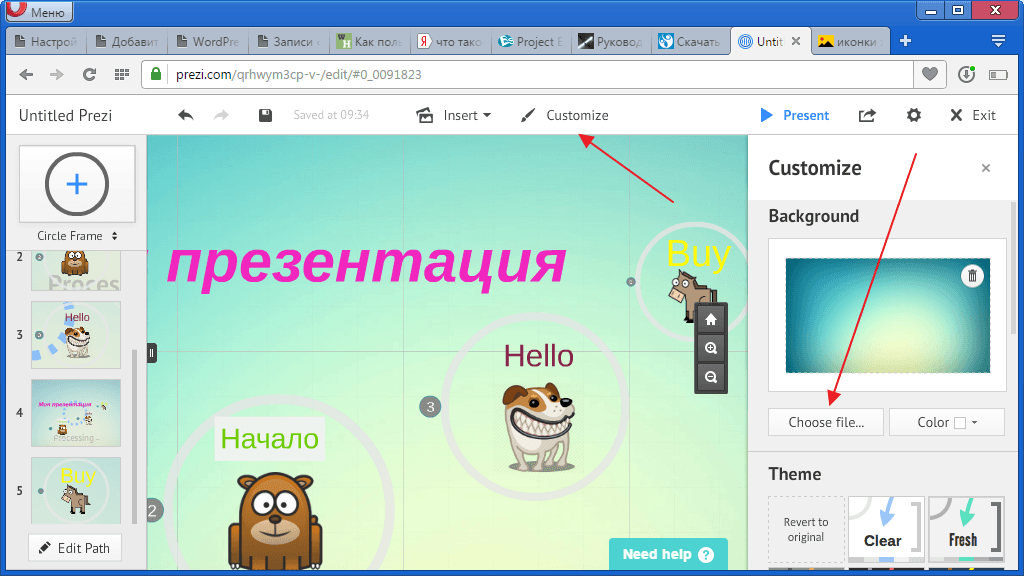Add a new circle frame with plus
The width and height of the screenshot is (1024, 576).
coord(77,184)
